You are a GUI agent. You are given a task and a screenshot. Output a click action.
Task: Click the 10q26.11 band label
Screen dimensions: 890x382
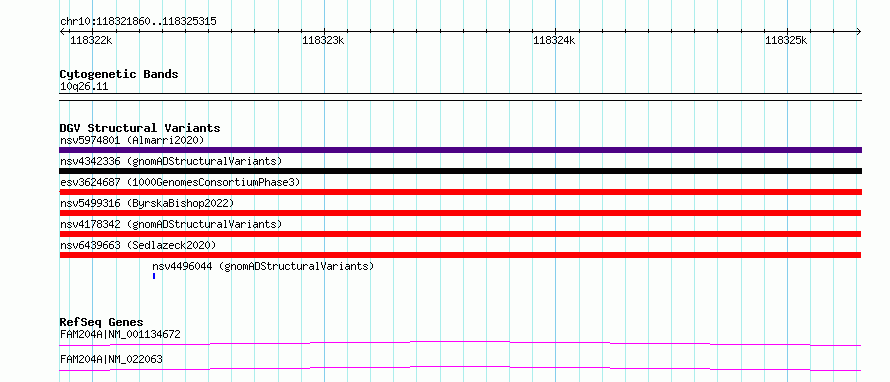(83, 87)
